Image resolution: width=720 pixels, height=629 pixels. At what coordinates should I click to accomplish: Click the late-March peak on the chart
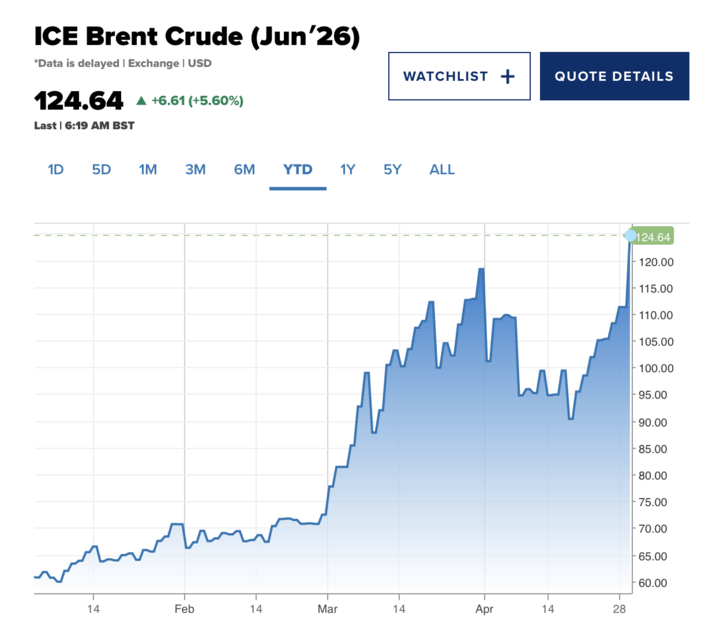point(481,269)
